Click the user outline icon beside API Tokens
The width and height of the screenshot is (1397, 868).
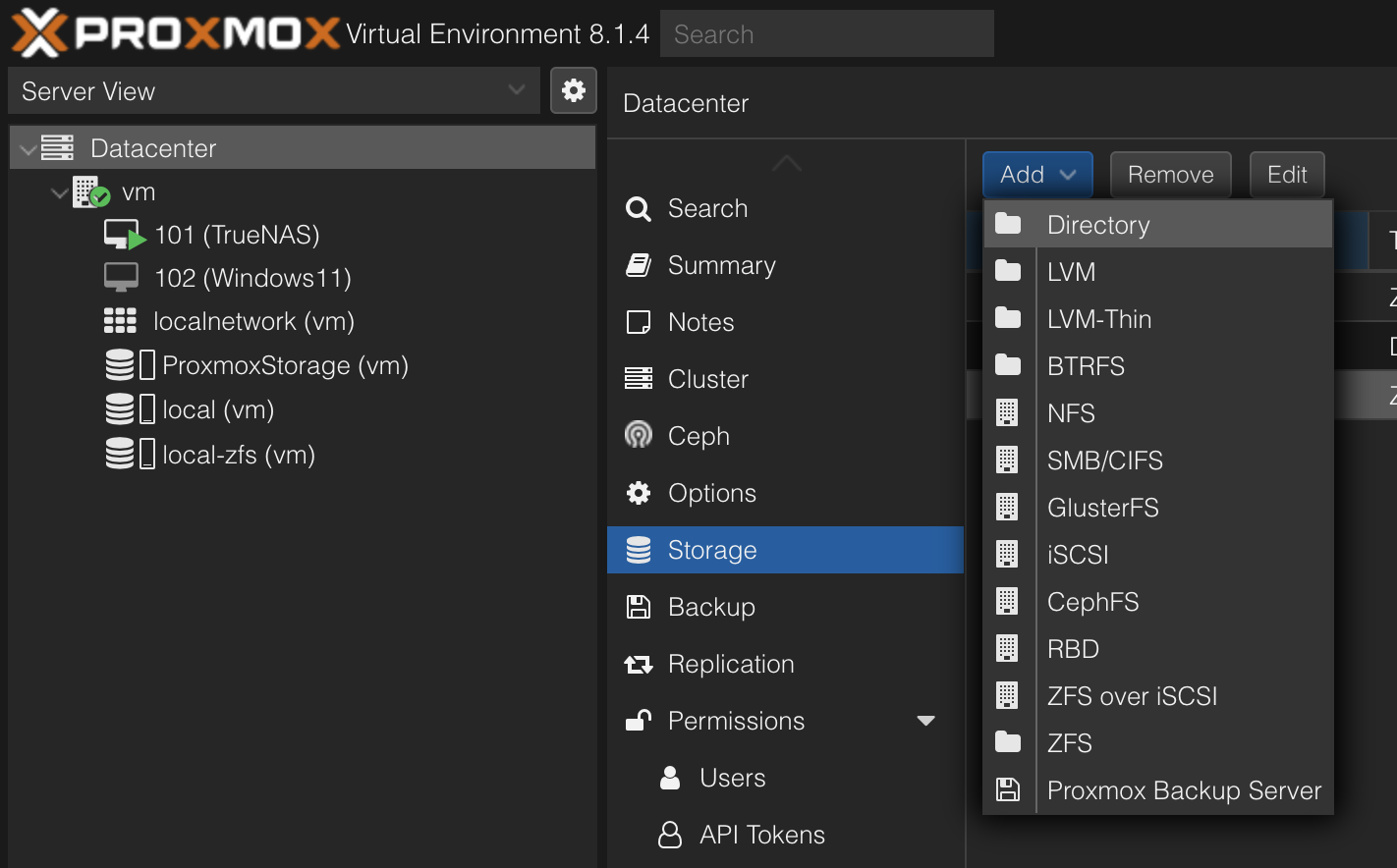point(670,835)
